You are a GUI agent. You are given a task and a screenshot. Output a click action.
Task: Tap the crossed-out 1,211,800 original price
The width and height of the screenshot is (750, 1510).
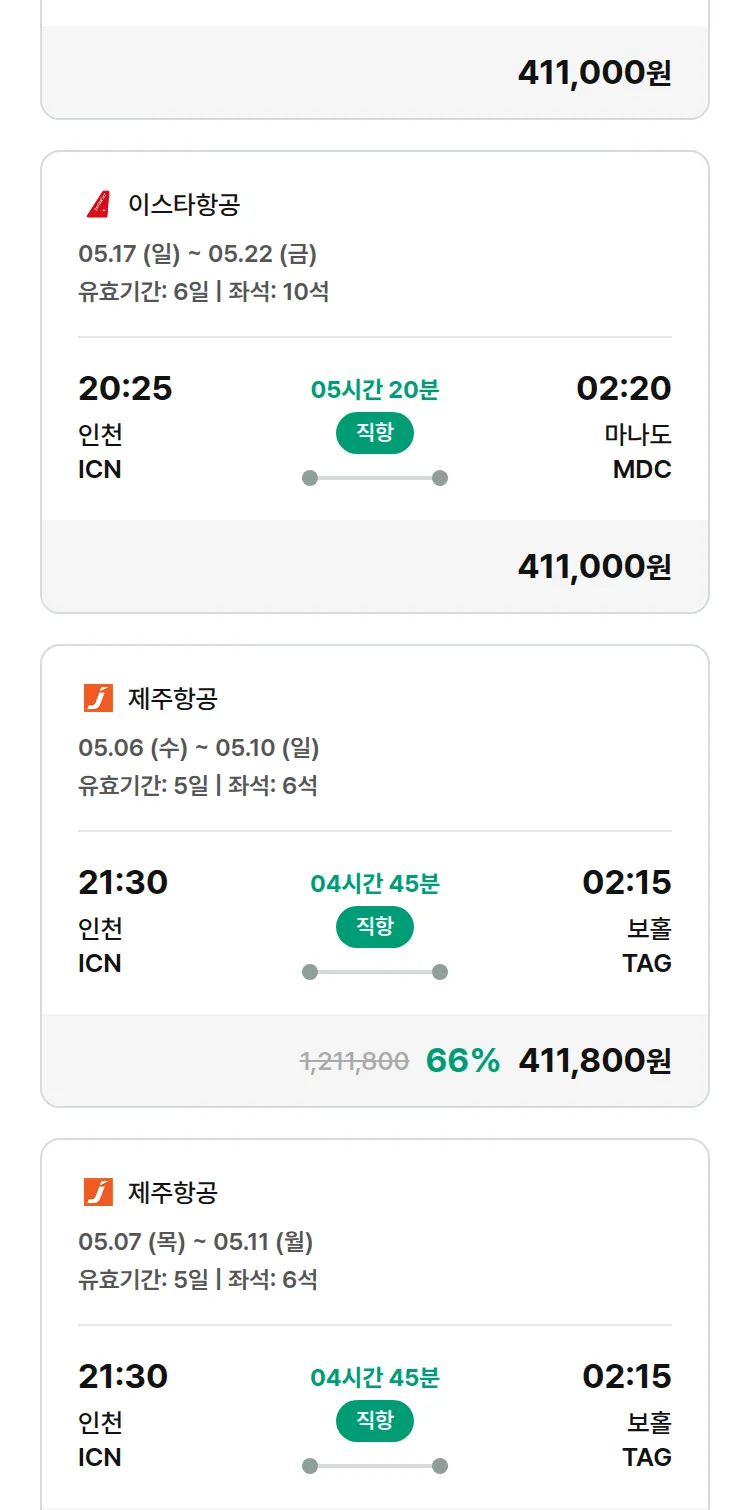[354, 1061]
